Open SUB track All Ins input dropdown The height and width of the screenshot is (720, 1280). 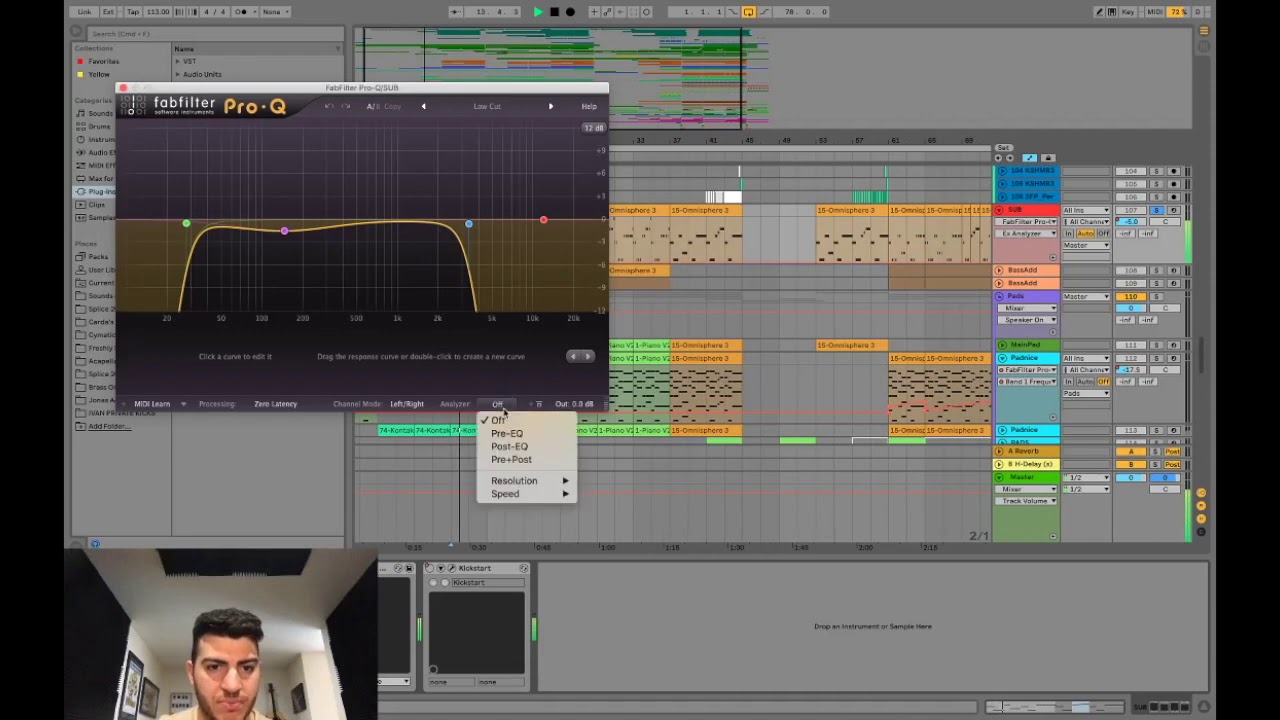[1086, 210]
